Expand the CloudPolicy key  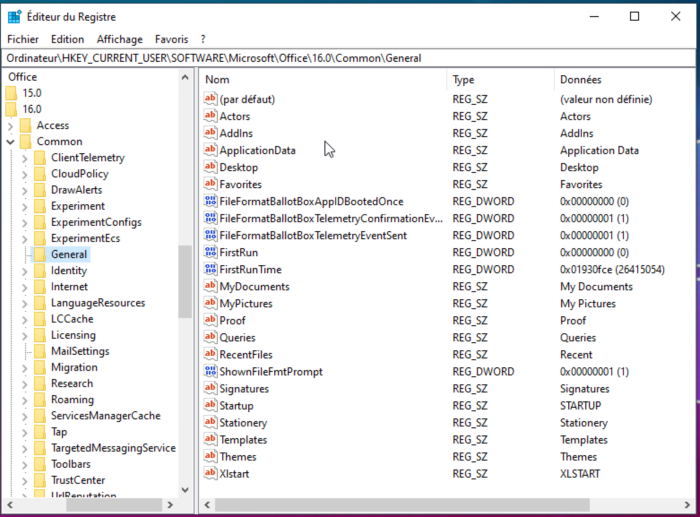(x=25, y=174)
